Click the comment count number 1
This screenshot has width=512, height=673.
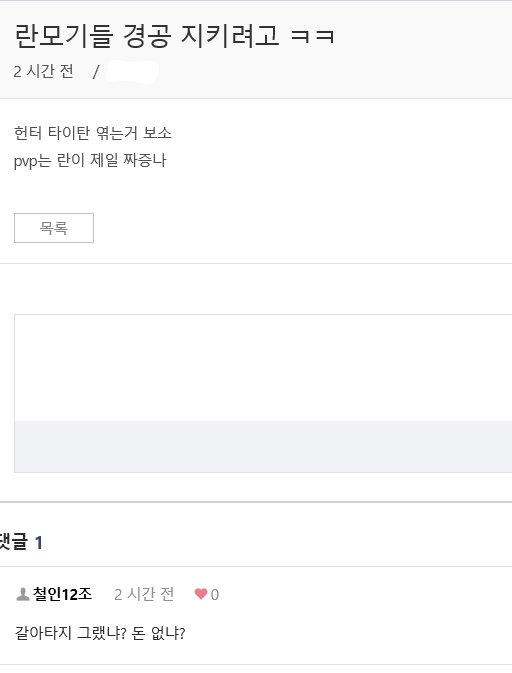(38, 543)
